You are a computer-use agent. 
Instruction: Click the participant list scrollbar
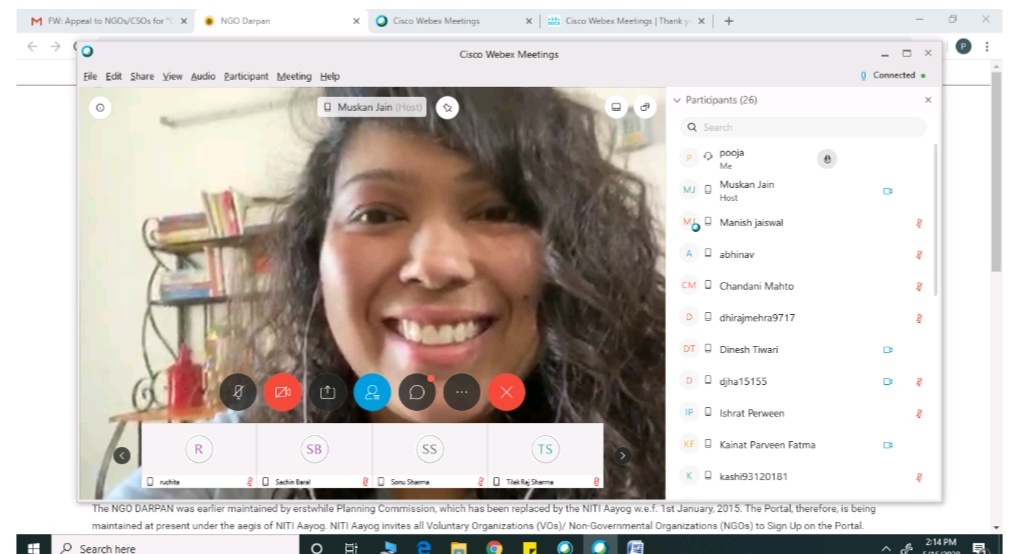point(935,219)
